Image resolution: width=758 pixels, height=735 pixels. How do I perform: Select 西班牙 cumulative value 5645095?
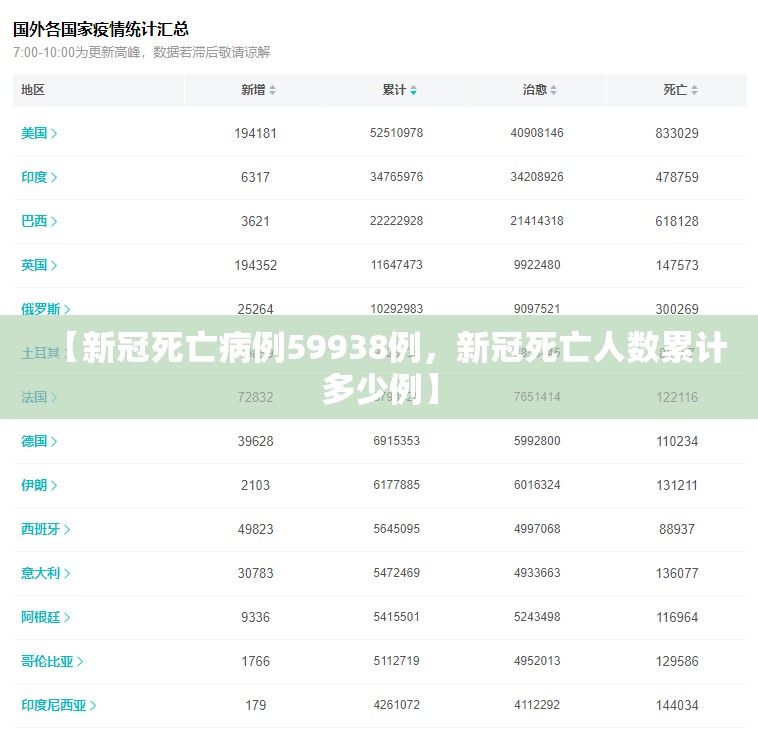point(396,529)
